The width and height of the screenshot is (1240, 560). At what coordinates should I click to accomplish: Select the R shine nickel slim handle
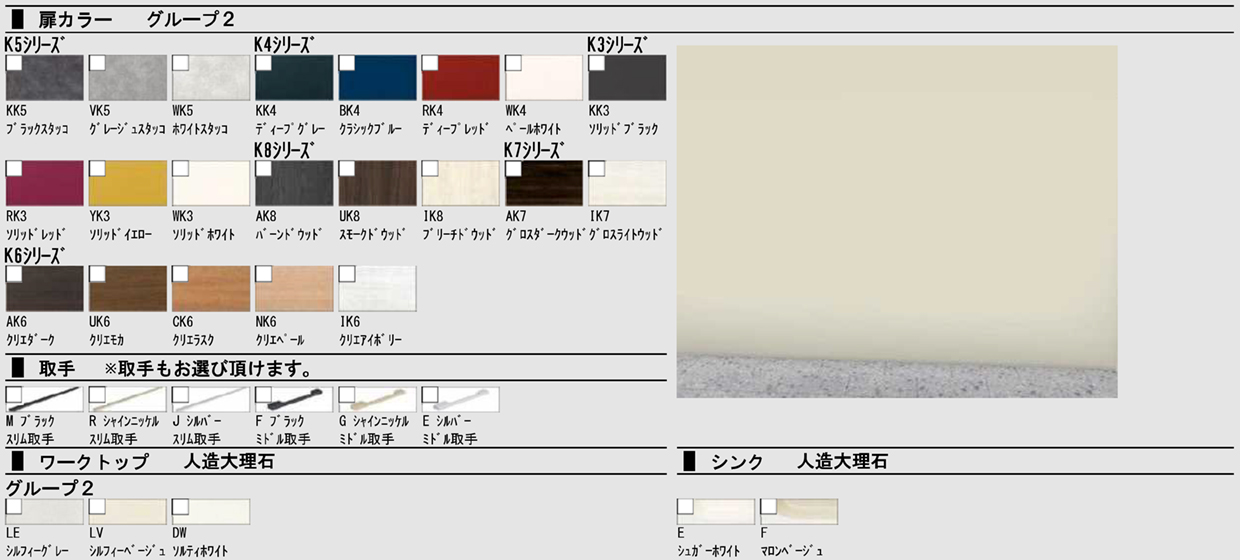(127, 400)
